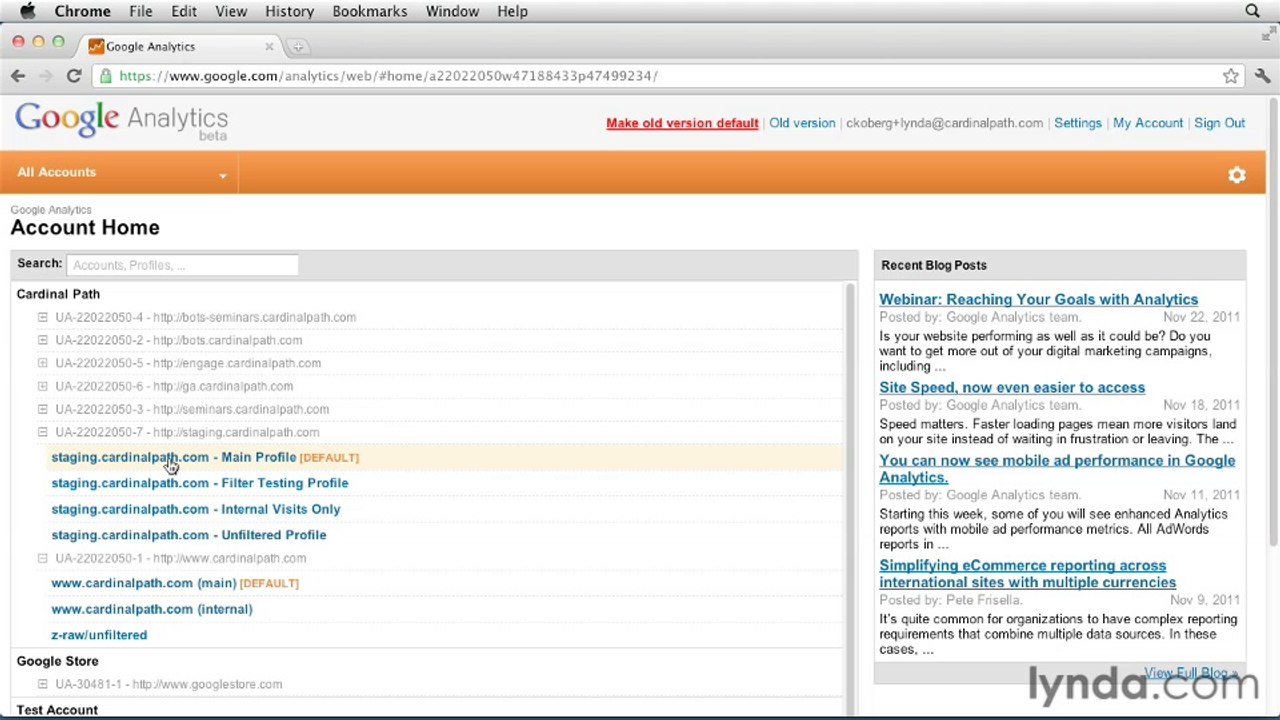
Task: Click the Google Store account heading
Action: (x=57, y=661)
